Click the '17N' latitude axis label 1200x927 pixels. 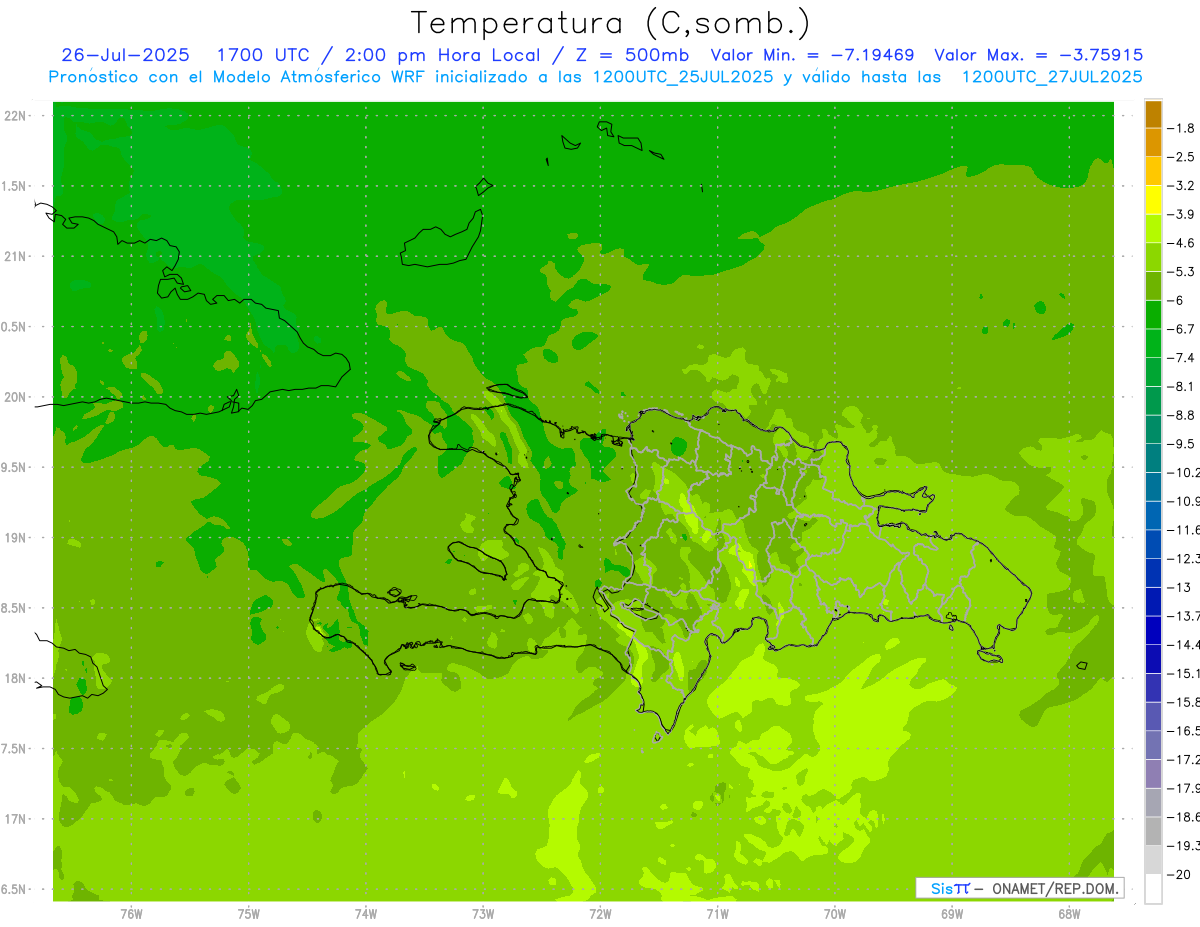pos(15,819)
